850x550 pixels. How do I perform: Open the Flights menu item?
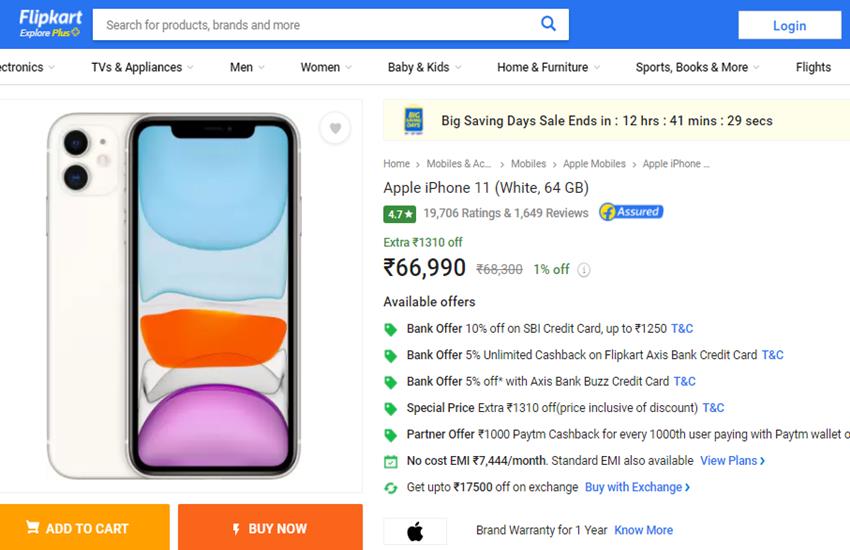813,67
